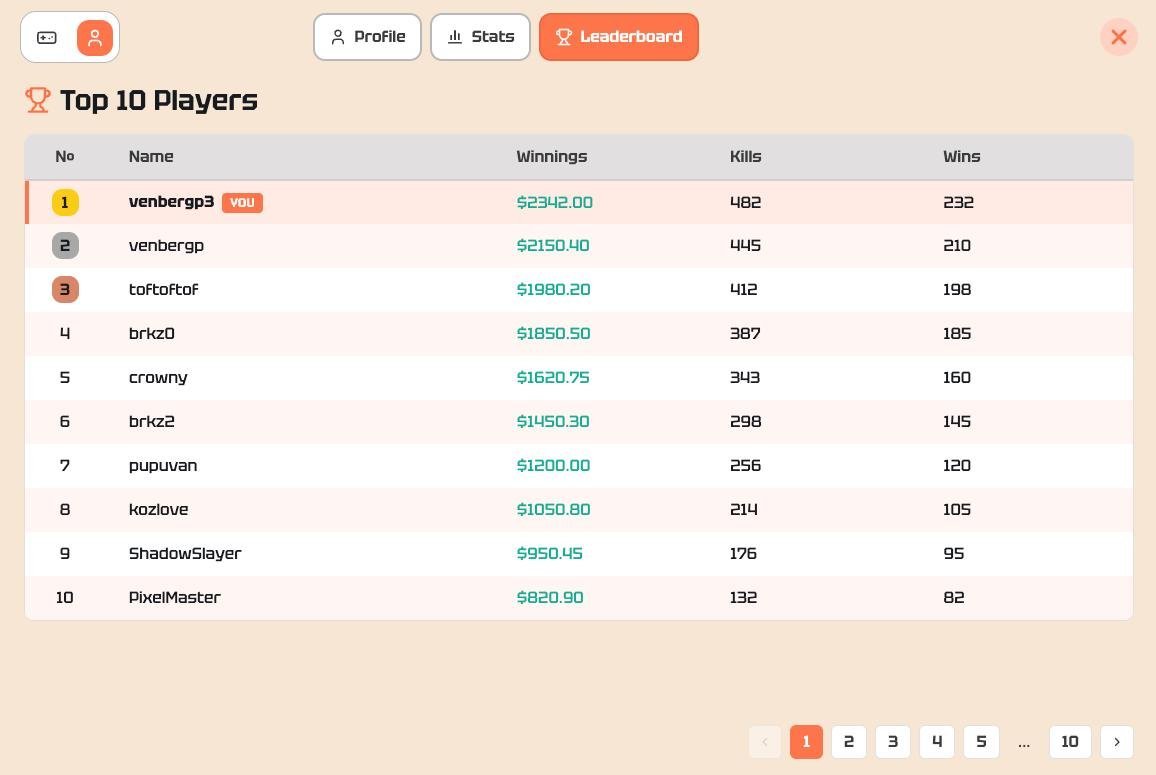Click winnings value $2150.40
Screen dimensions: 1156x775
[x=553, y=246]
